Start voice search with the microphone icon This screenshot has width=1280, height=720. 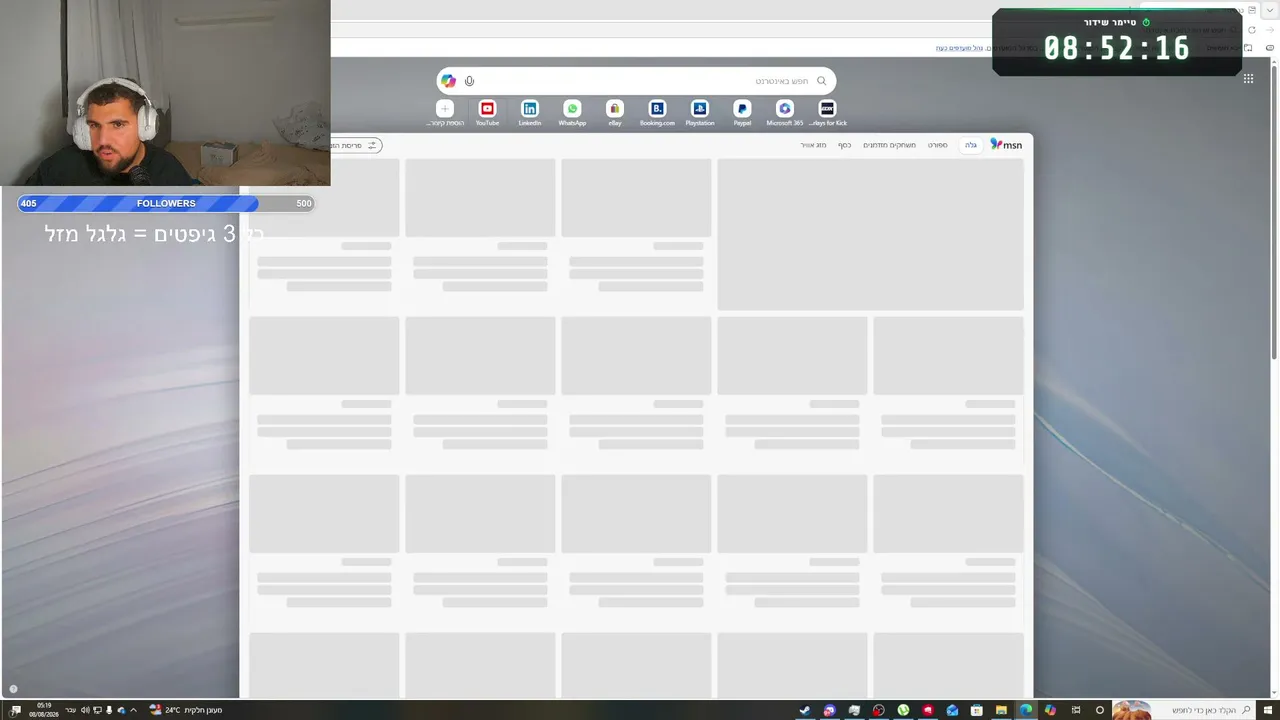click(x=469, y=81)
